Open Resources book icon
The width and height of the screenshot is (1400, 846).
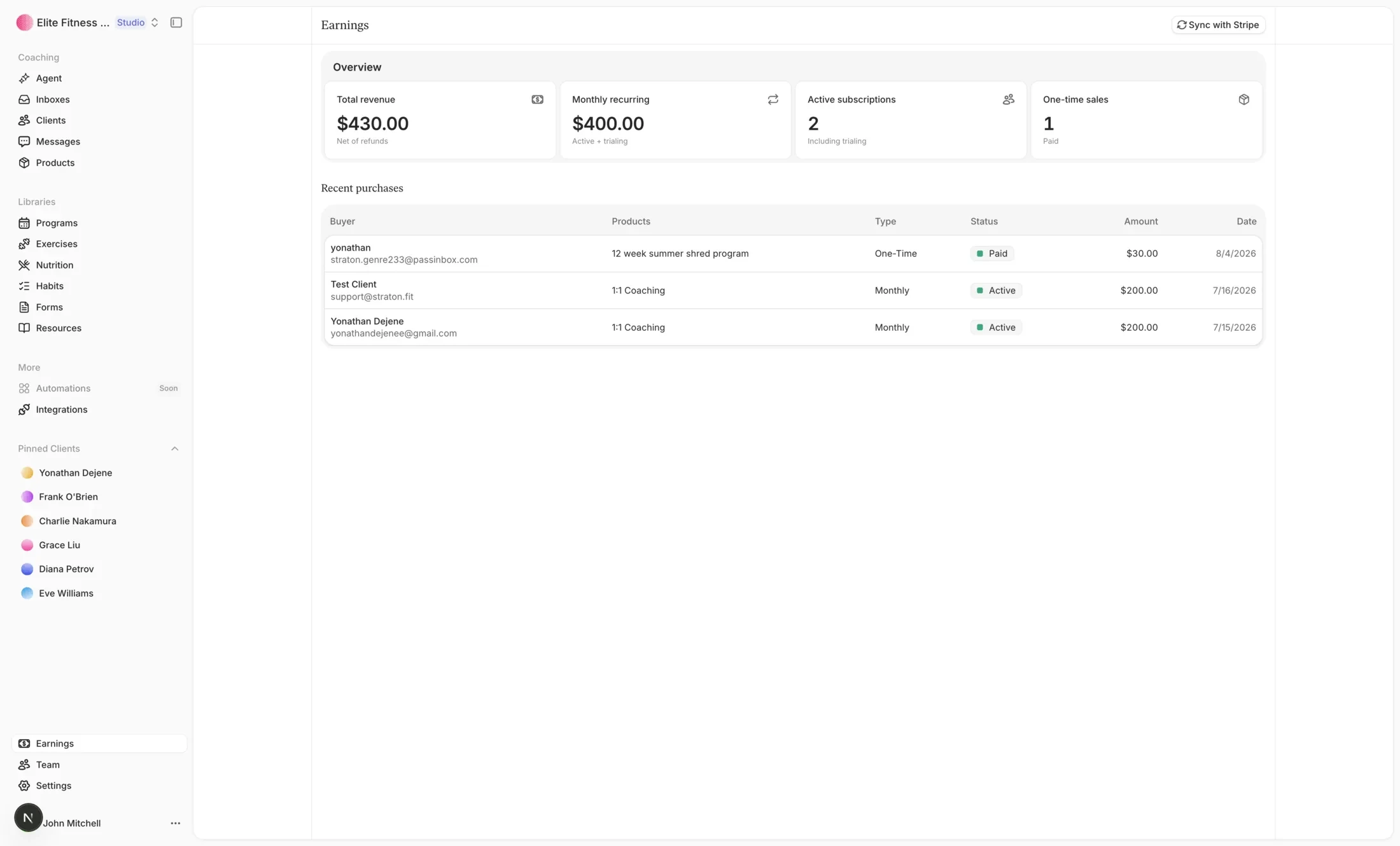pos(24,328)
